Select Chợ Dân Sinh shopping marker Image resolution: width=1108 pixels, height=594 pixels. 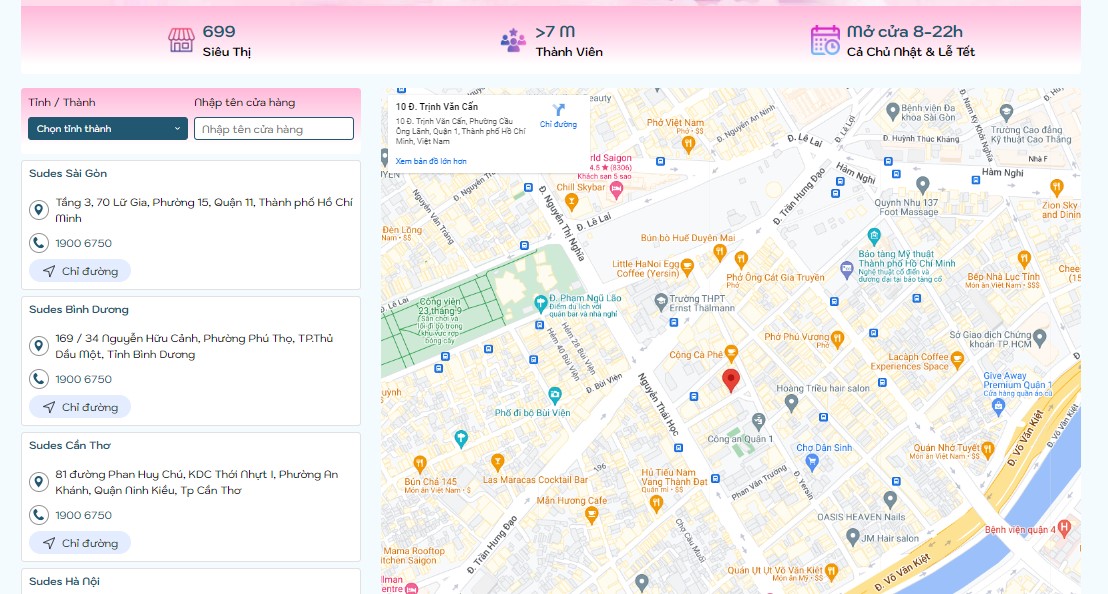coord(812,463)
